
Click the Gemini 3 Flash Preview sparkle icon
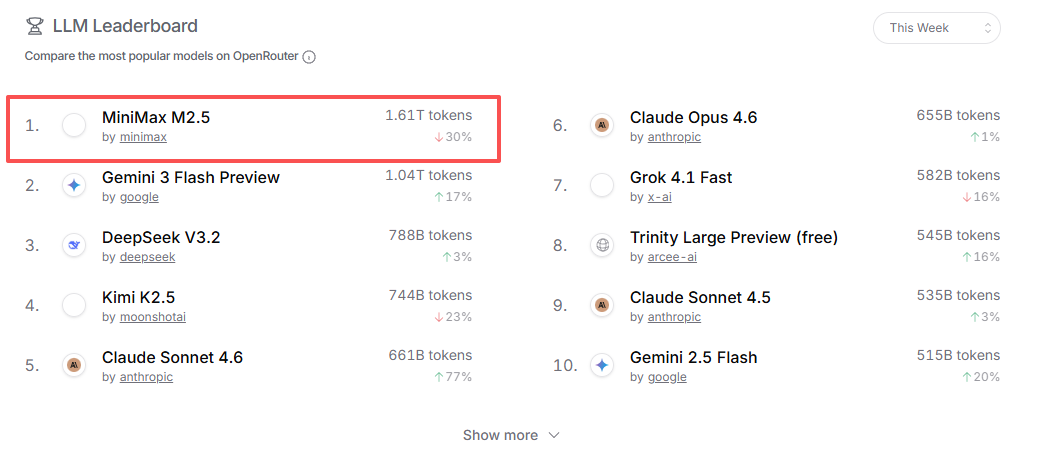(x=74, y=185)
